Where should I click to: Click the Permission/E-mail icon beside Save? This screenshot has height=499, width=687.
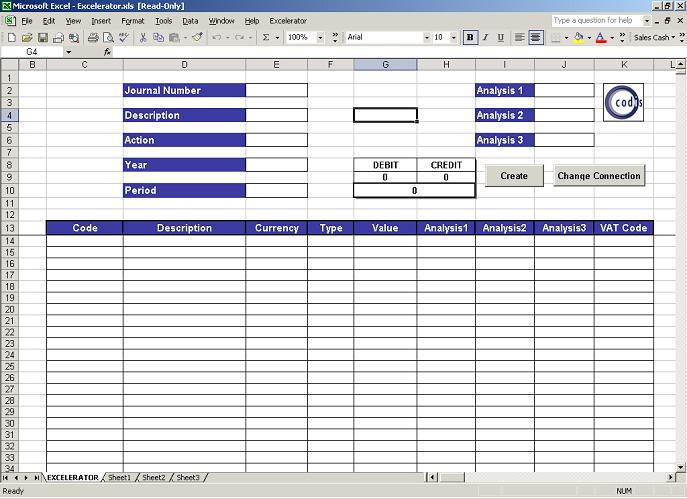[x=58, y=38]
